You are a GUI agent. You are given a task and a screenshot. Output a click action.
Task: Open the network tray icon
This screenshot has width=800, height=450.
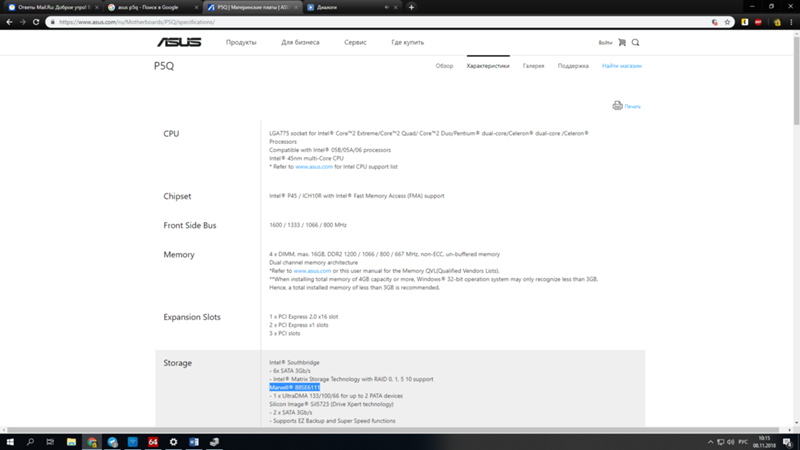pyautogui.click(x=720, y=442)
